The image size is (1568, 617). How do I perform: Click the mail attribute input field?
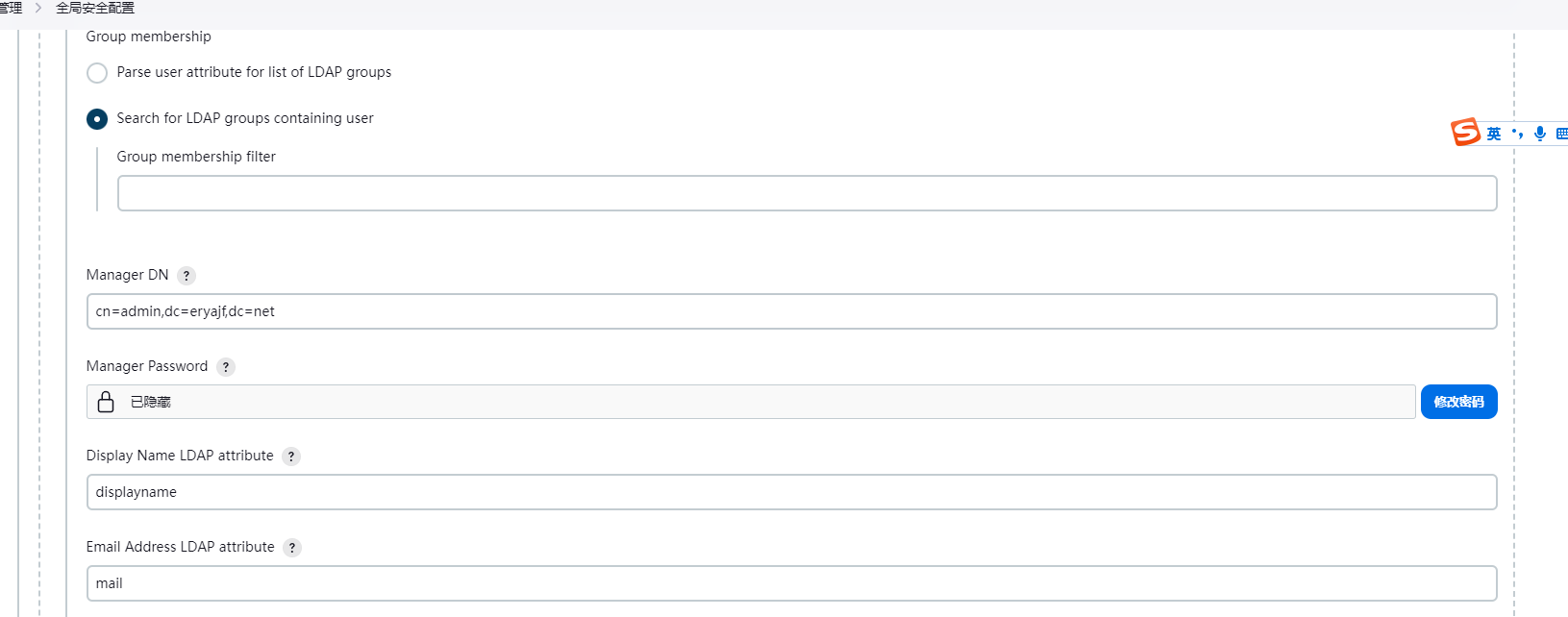[791, 583]
